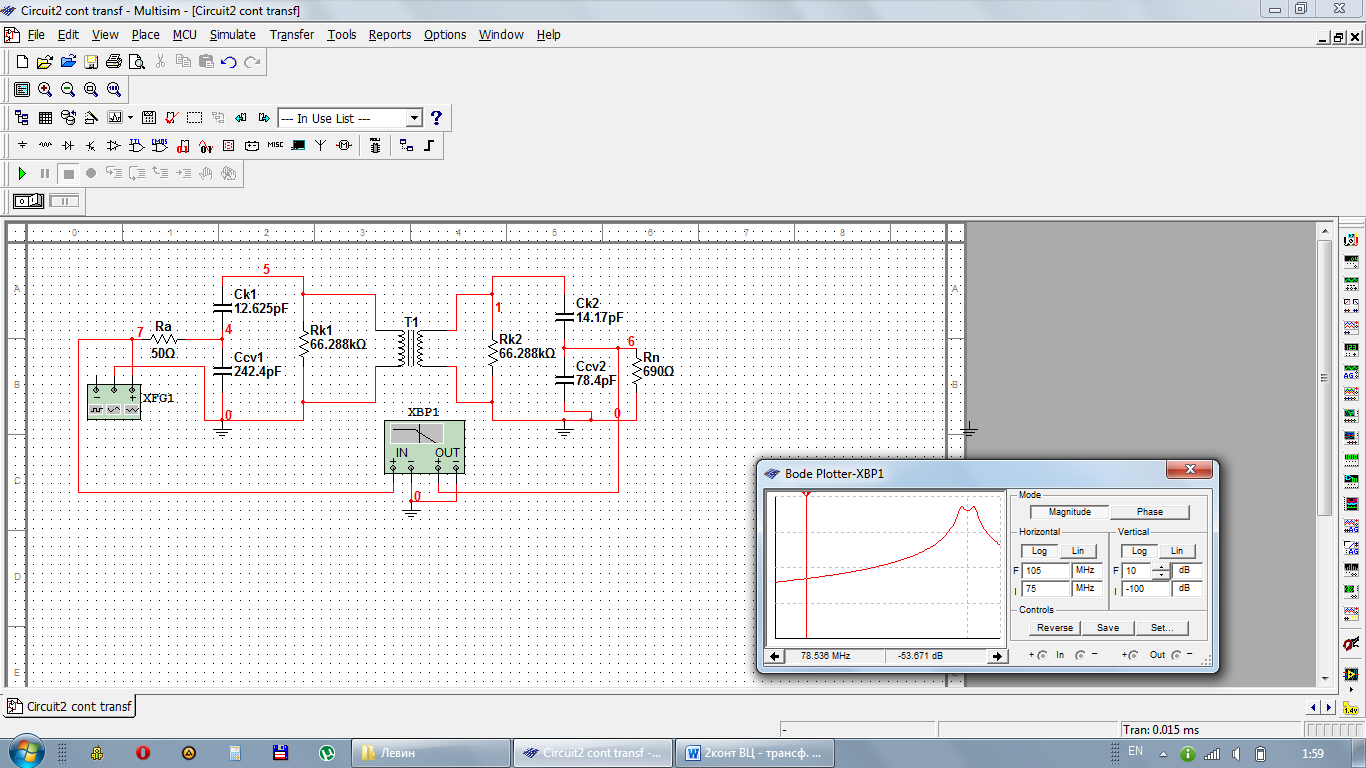Screen dimensions: 1366x768
Task: Open the Spreadsheet View icon
Action: pos(45,118)
